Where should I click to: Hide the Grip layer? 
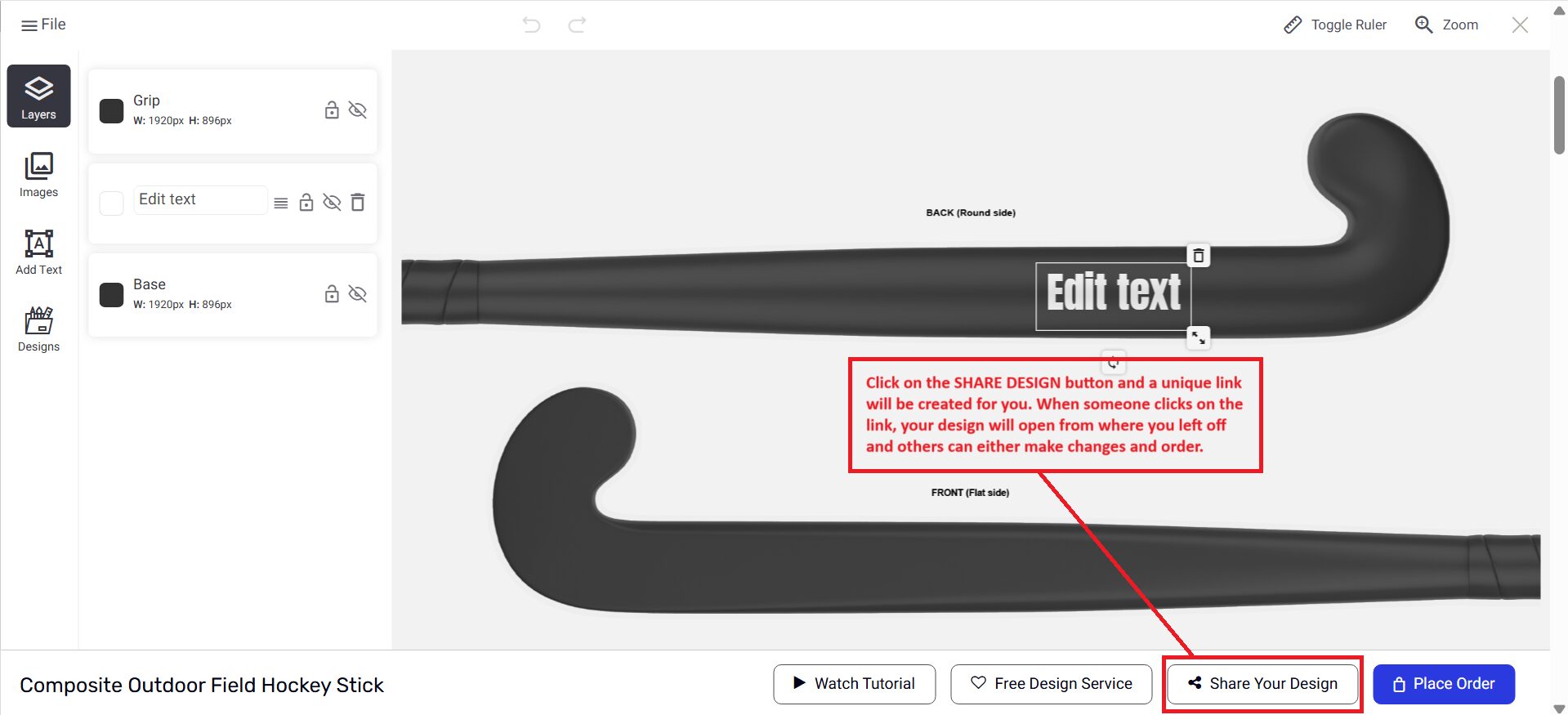point(357,109)
